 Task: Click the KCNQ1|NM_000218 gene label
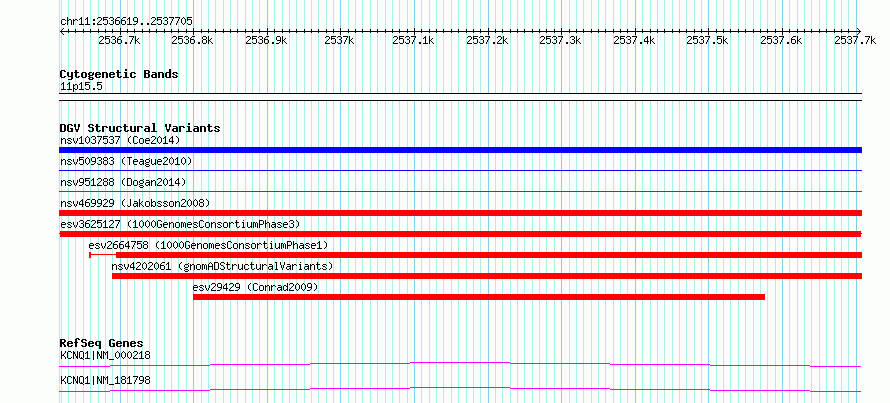[x=105, y=356]
